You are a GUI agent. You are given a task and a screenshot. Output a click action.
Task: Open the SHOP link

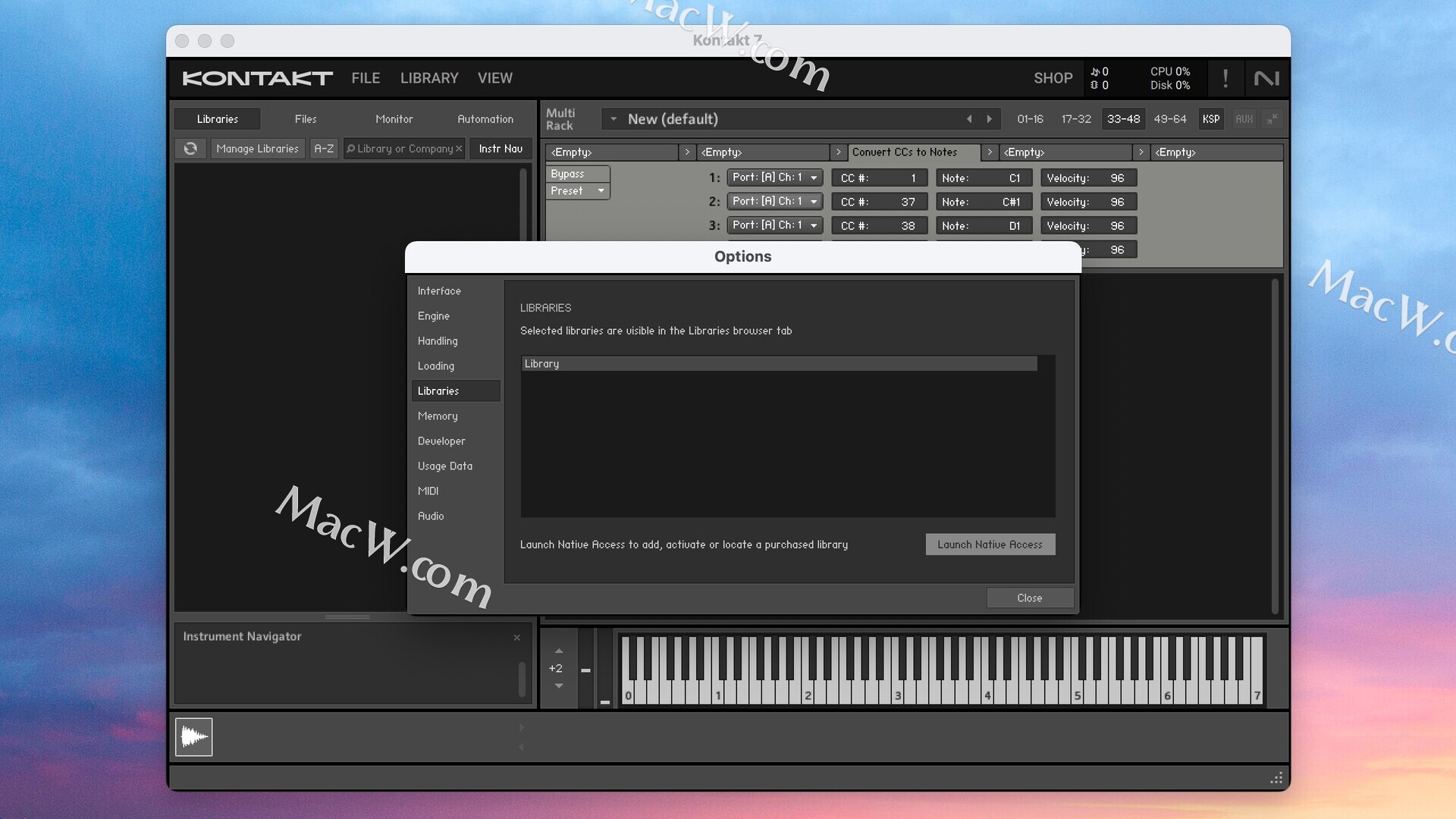[1053, 78]
